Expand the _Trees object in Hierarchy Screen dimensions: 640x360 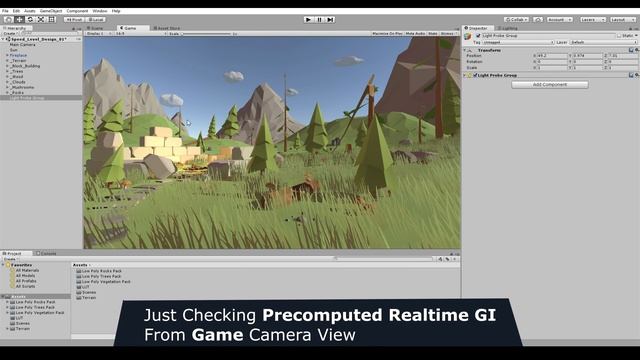coord(7,71)
